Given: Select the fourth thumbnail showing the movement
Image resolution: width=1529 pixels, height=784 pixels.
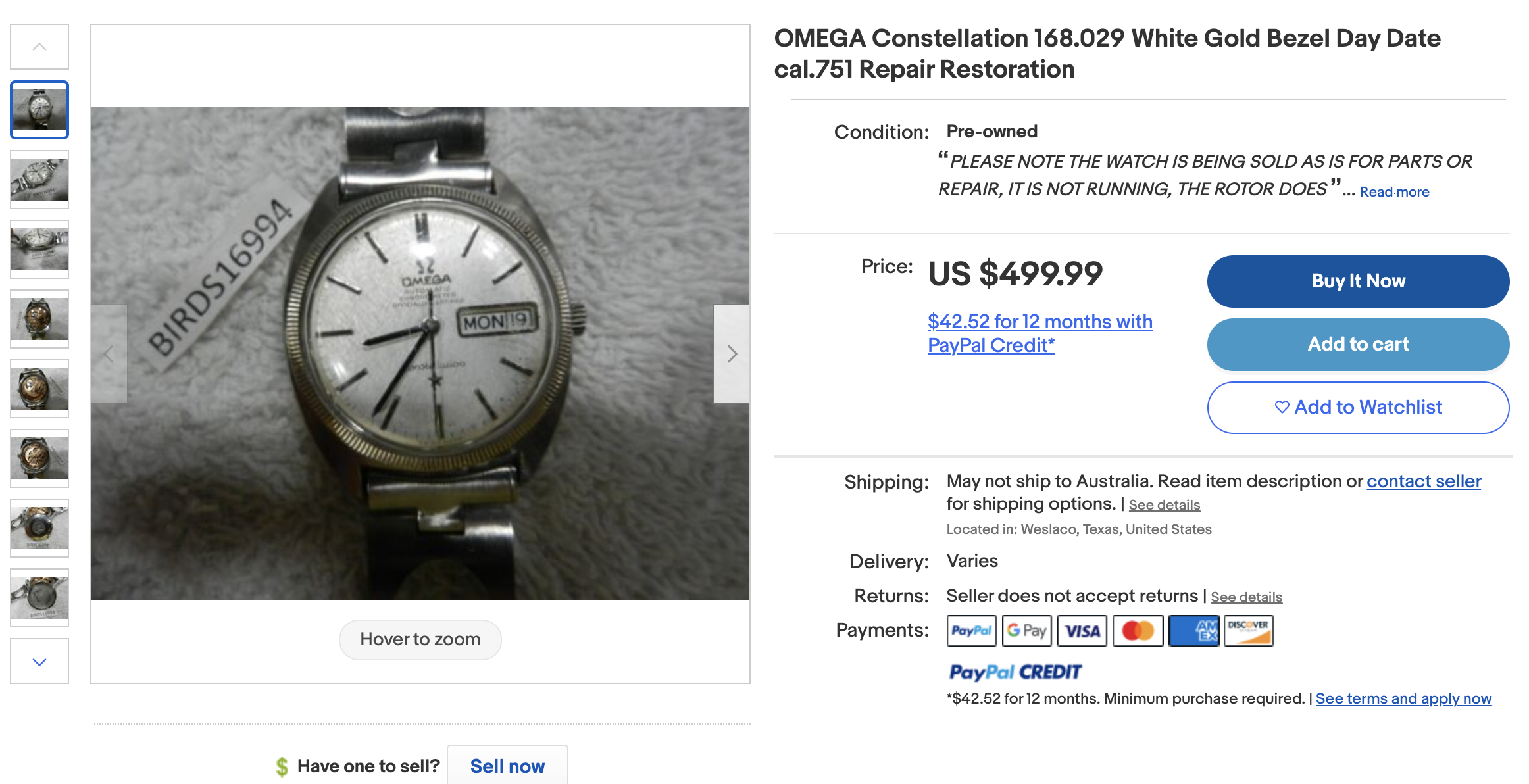Looking at the screenshot, I should tap(39, 319).
